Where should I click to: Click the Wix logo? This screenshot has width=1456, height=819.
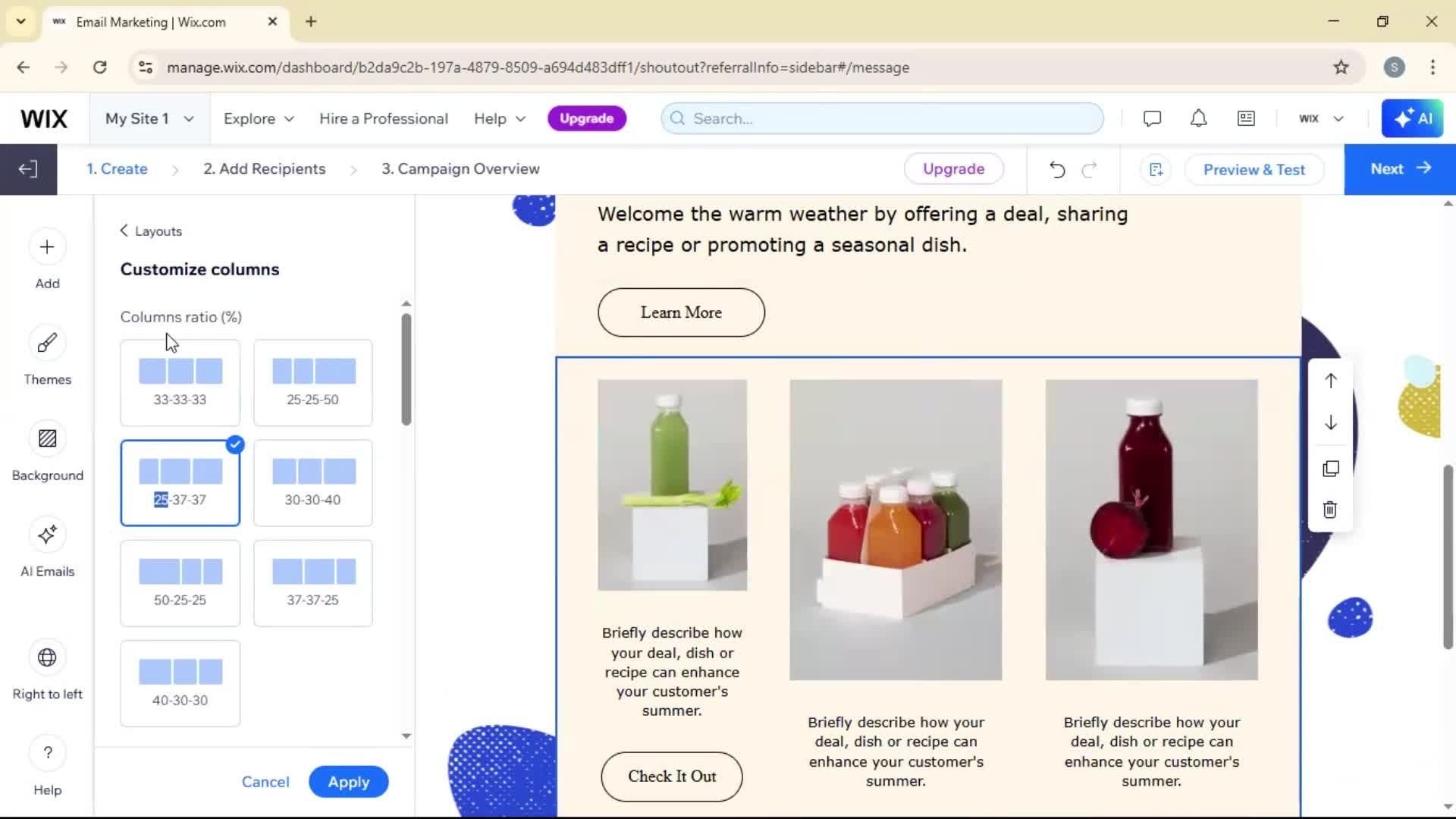44,119
